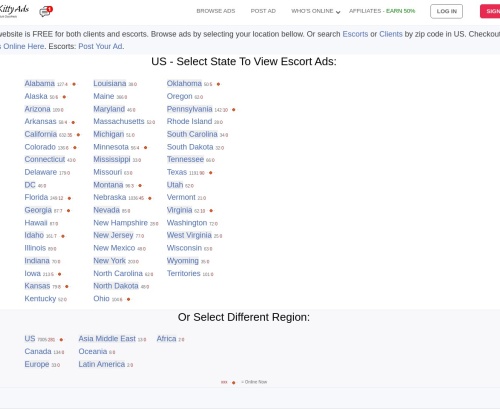Open the New York state link
This screenshot has width=500, height=409.
pyautogui.click(x=109, y=261)
